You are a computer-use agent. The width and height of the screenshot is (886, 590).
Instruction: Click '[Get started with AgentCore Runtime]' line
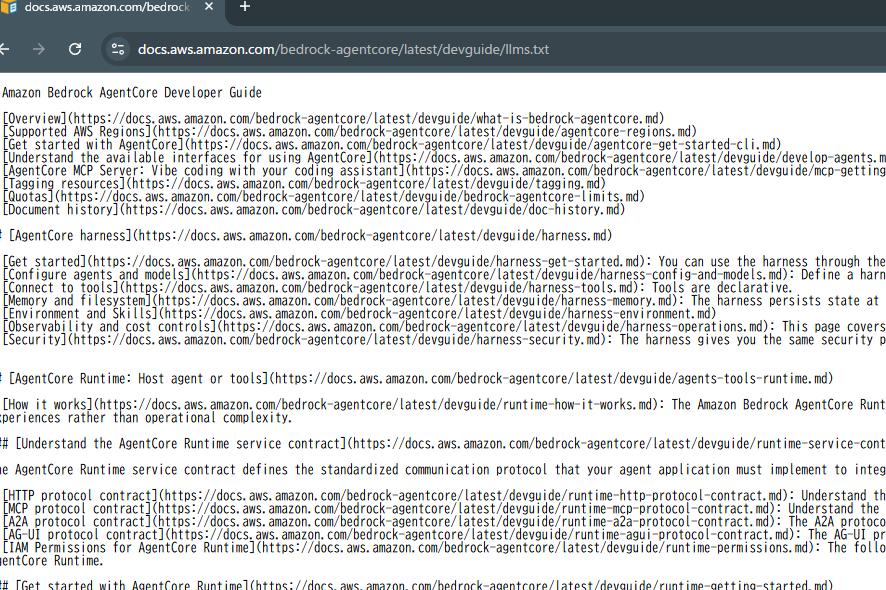coord(417,585)
